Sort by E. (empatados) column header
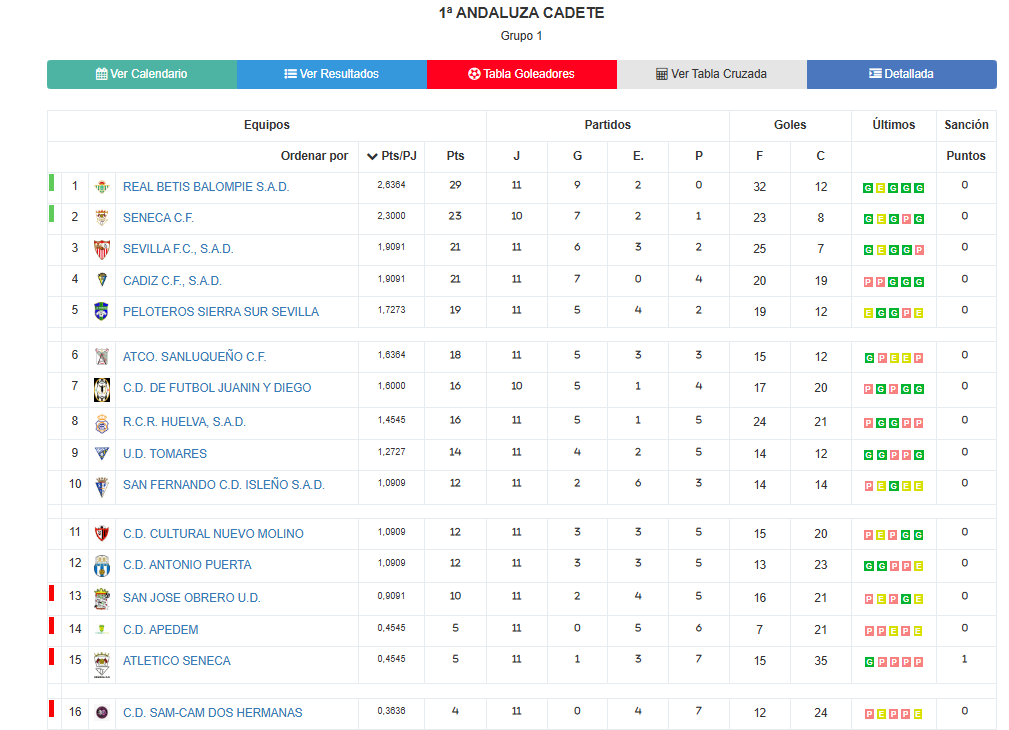This screenshot has width=1009, height=730. pyautogui.click(x=638, y=156)
